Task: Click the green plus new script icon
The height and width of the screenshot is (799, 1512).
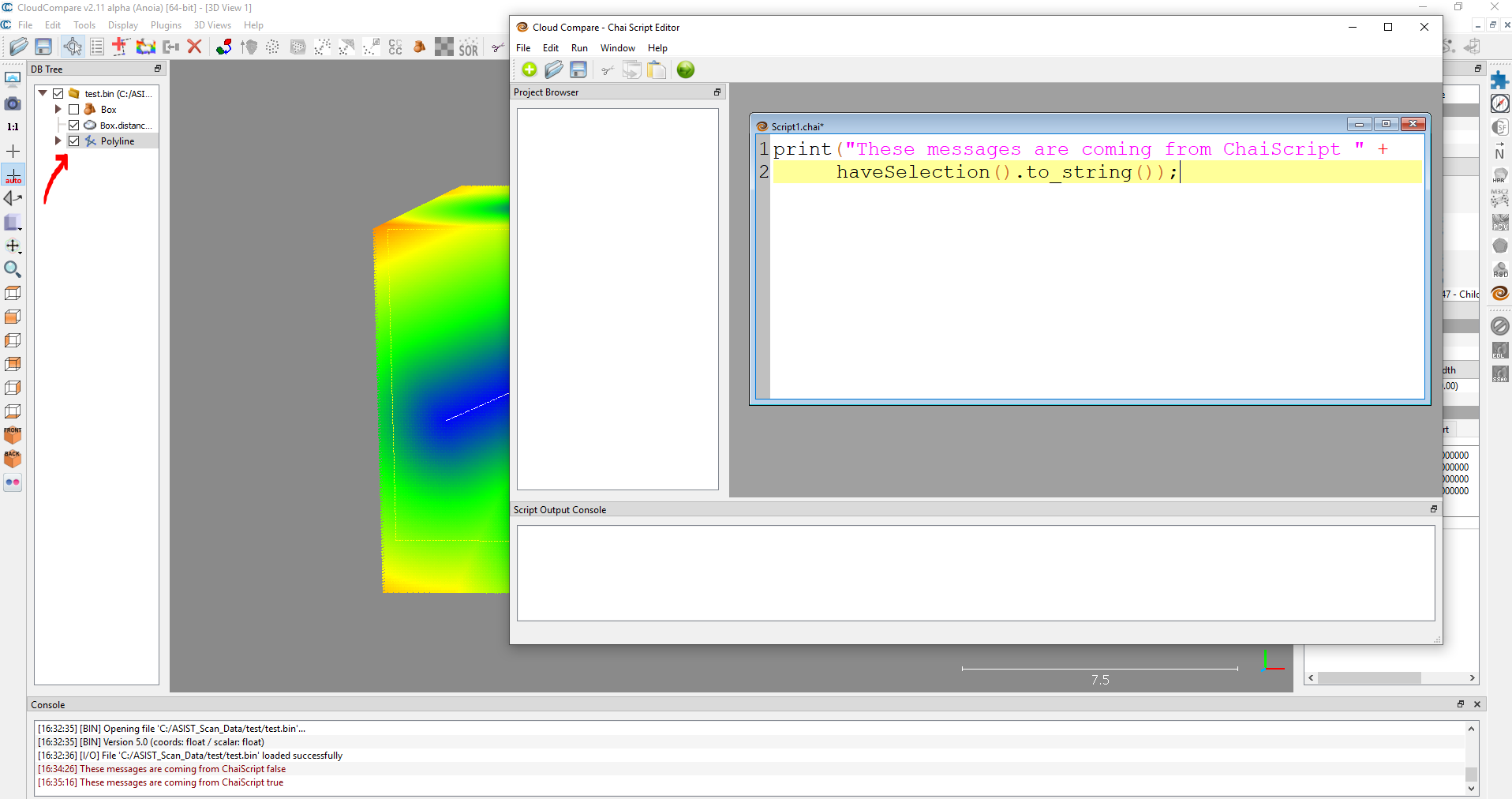Action: (x=530, y=69)
